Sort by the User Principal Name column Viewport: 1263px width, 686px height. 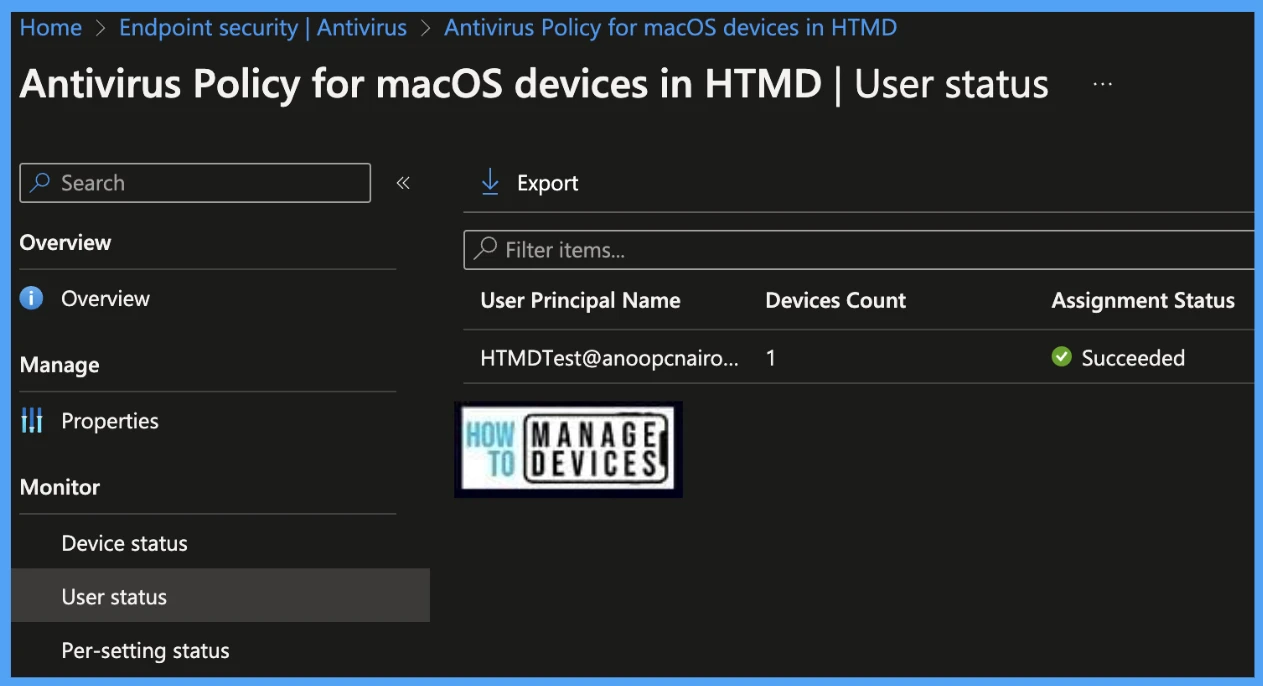[x=580, y=300]
